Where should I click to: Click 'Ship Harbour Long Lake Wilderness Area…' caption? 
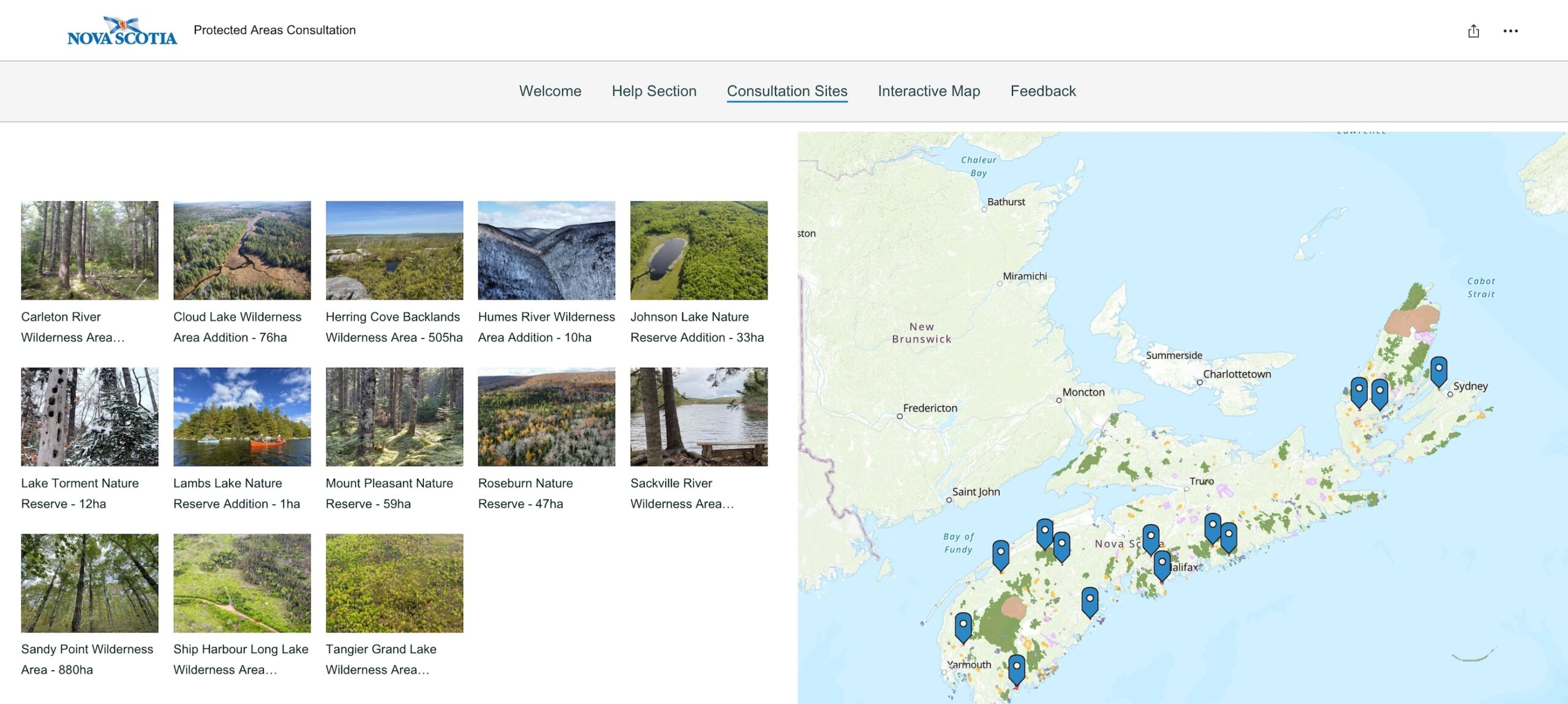click(x=241, y=659)
